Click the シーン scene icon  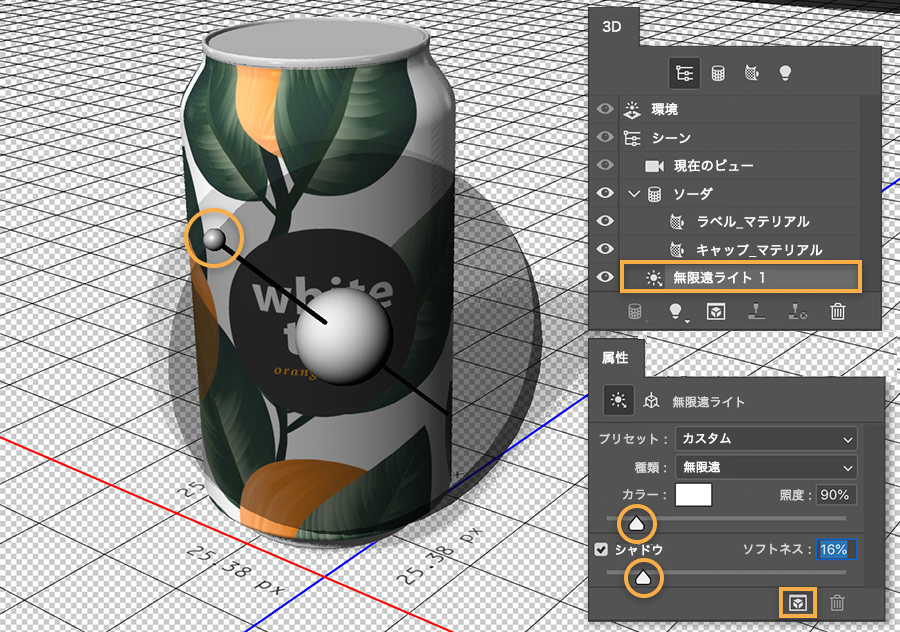(x=632, y=138)
